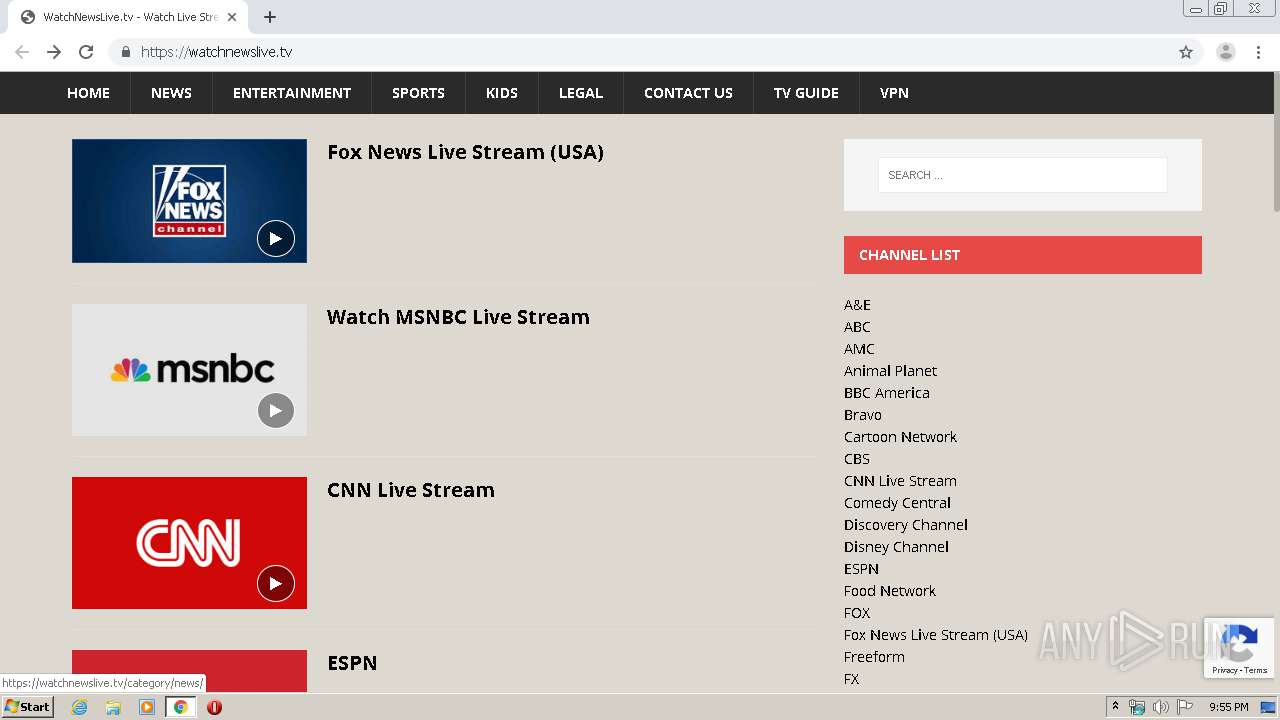Open the NEWS menu item
Image resolution: width=1280 pixels, height=720 pixels.
(x=171, y=93)
